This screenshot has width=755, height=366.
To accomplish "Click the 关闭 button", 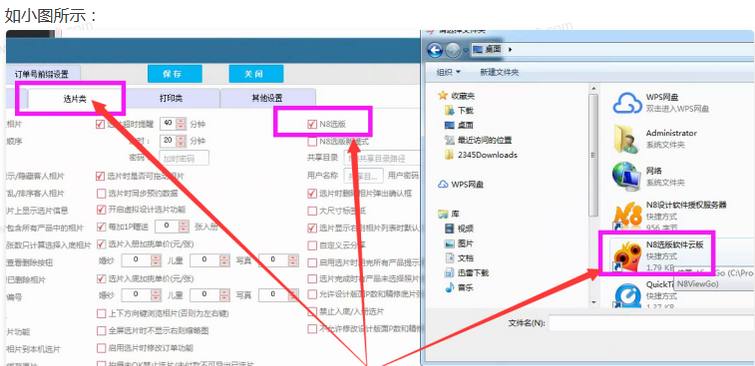I will 256,74.
